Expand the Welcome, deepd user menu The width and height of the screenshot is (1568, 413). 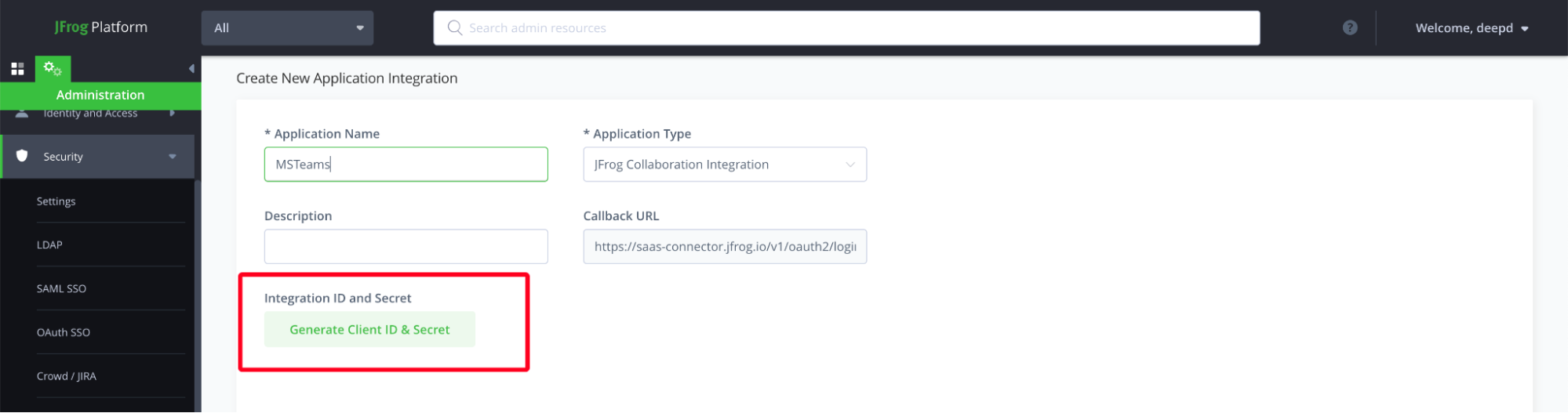1472,28
